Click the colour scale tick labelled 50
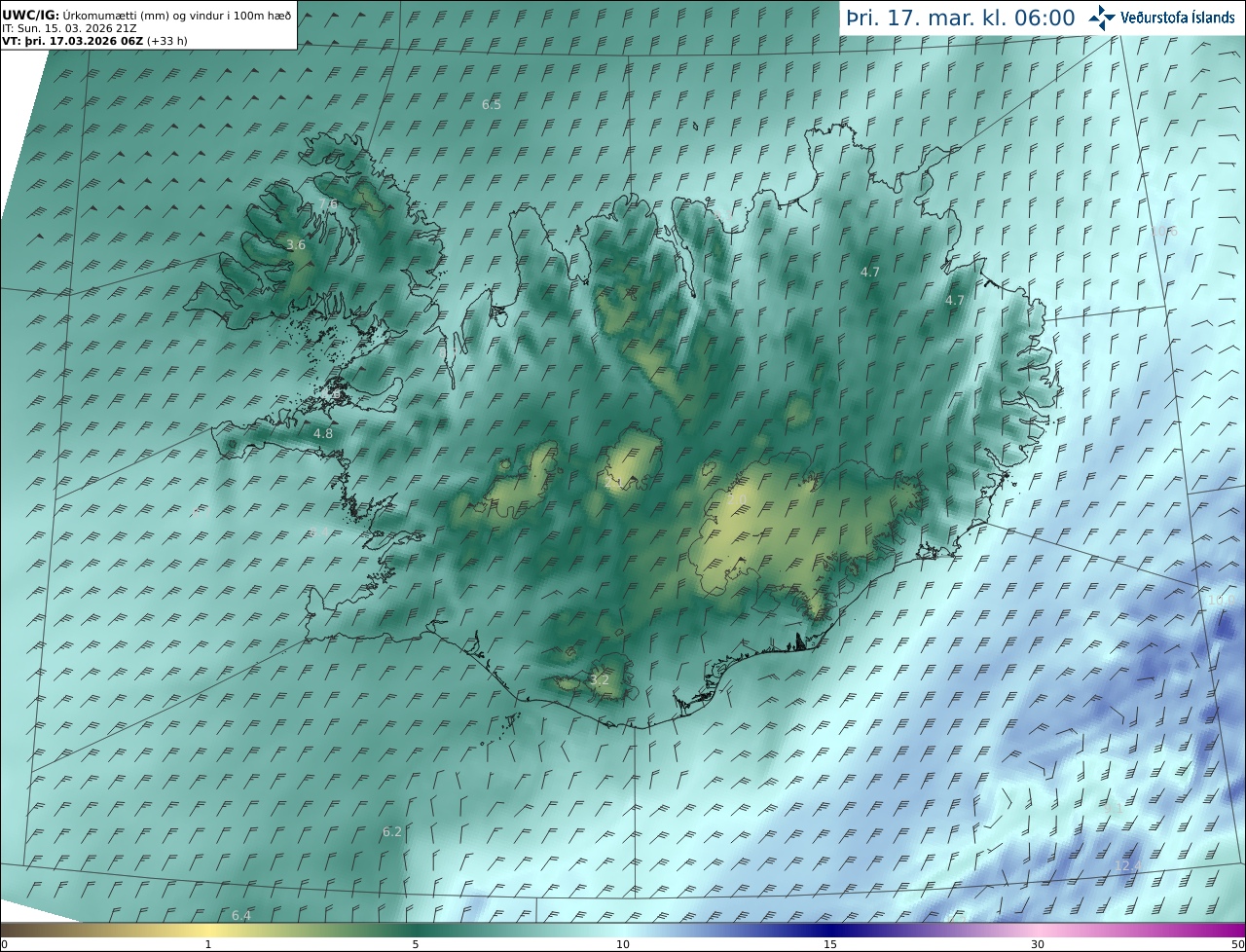 [1237, 944]
